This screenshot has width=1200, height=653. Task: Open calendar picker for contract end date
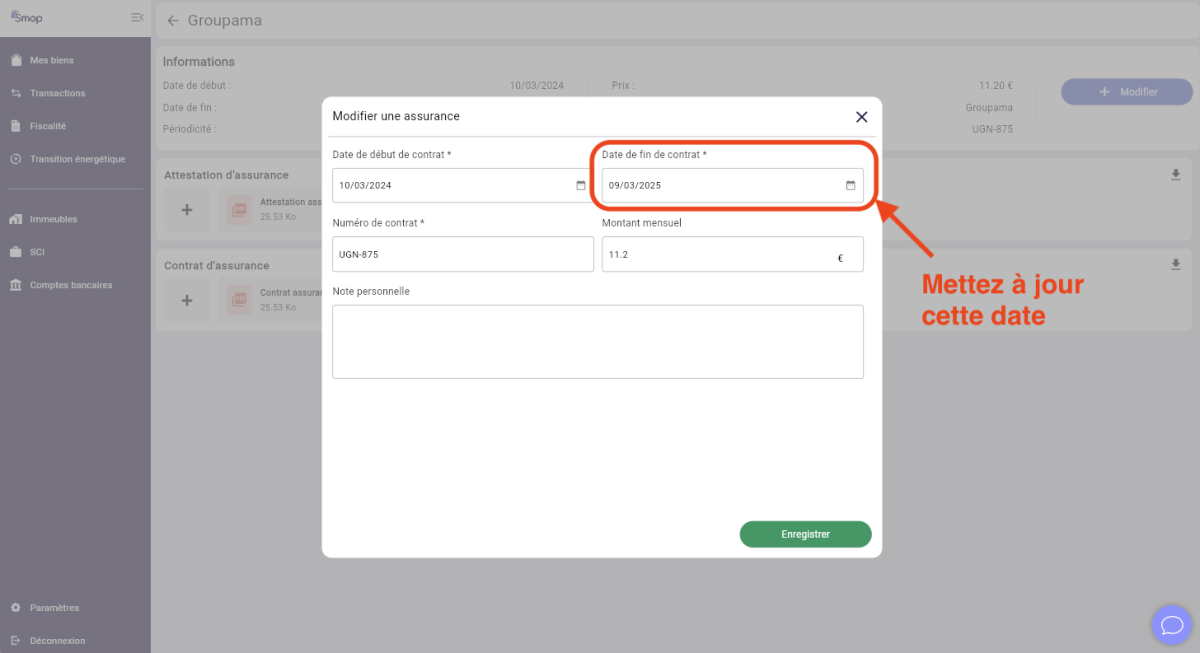click(851, 185)
